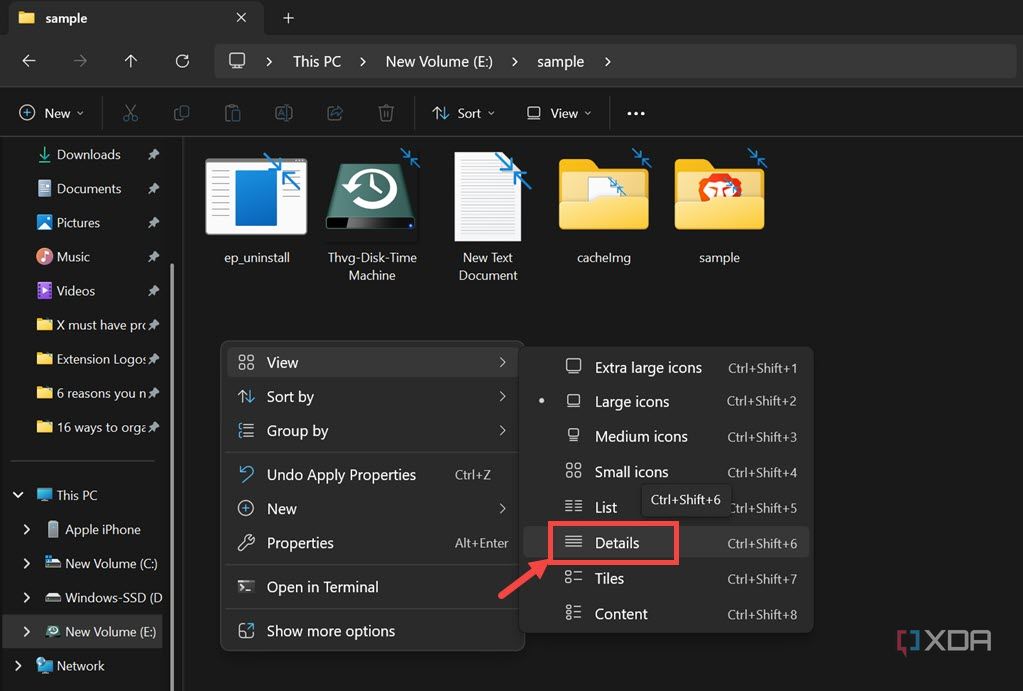
Task: Expand the Network tree node
Action: (x=18, y=666)
